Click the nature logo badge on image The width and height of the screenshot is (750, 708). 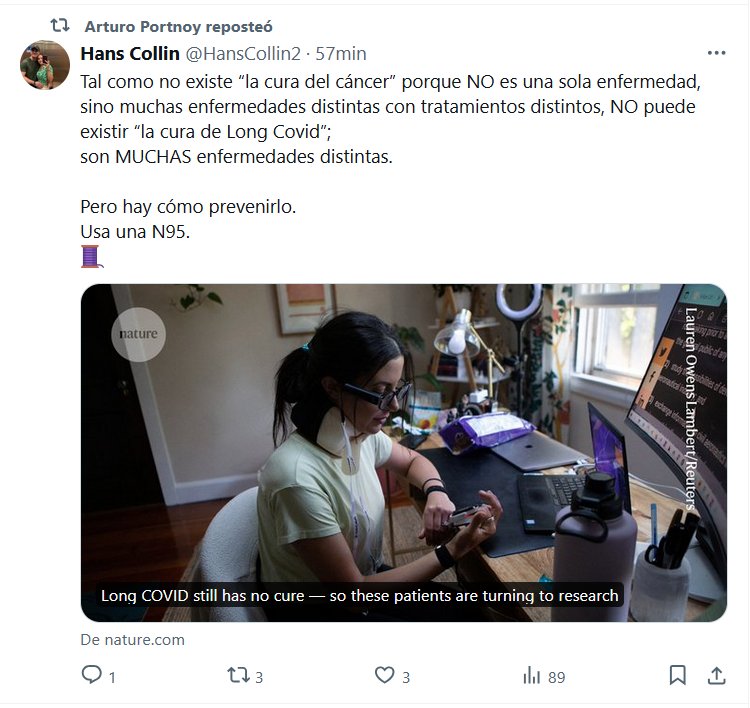pos(139,334)
